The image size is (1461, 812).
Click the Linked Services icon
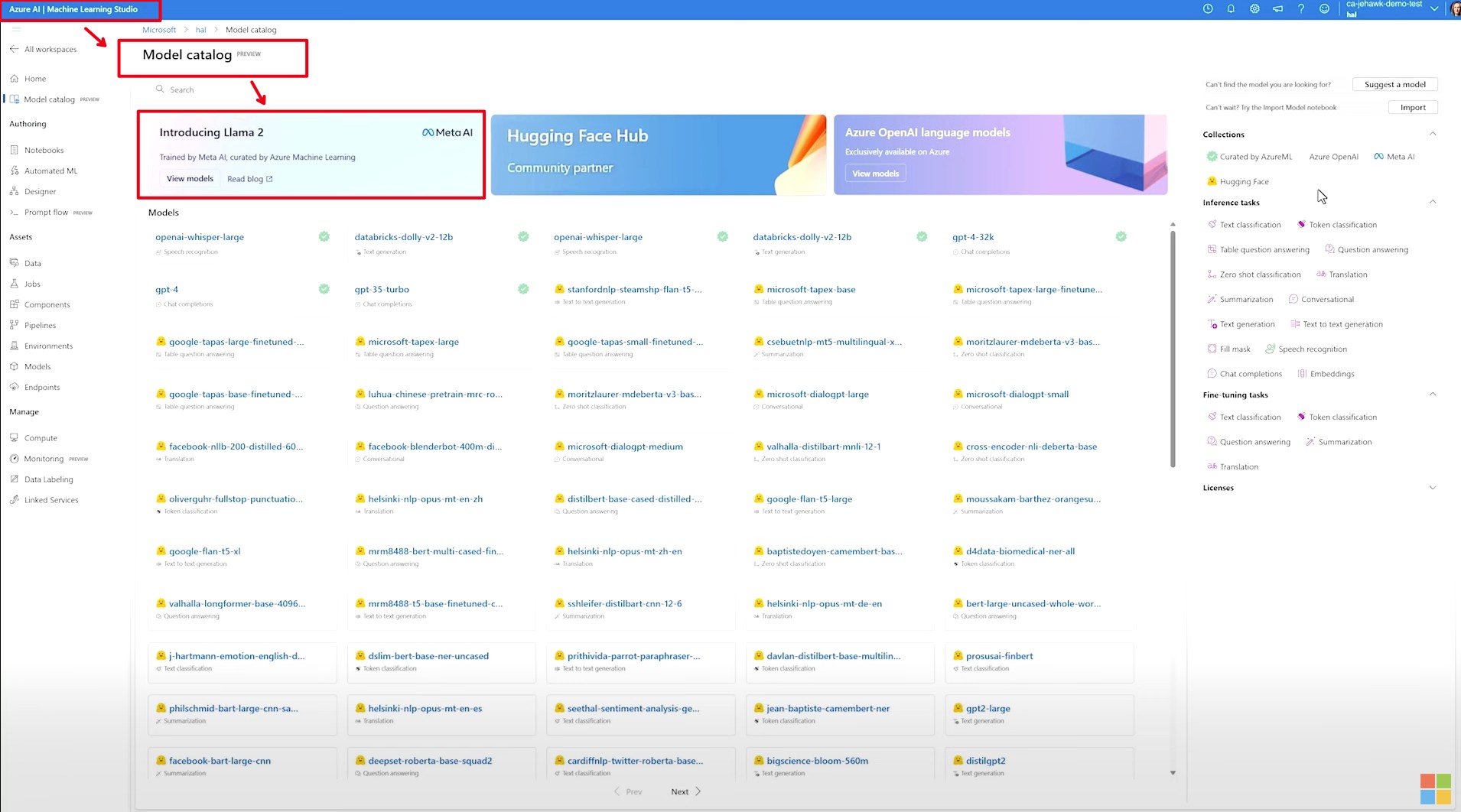click(x=14, y=500)
